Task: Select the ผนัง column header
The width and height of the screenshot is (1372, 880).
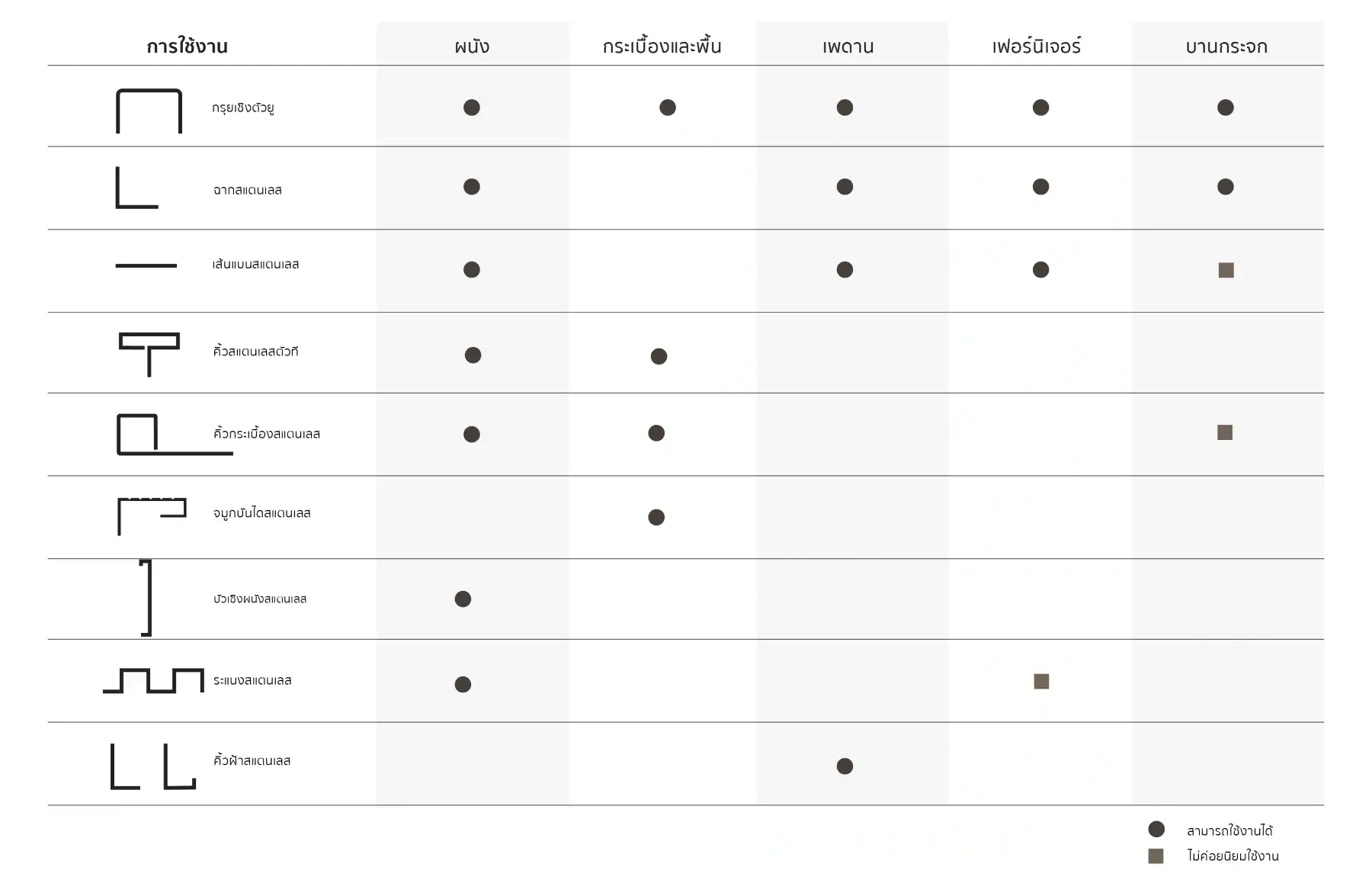Action: pos(472,47)
